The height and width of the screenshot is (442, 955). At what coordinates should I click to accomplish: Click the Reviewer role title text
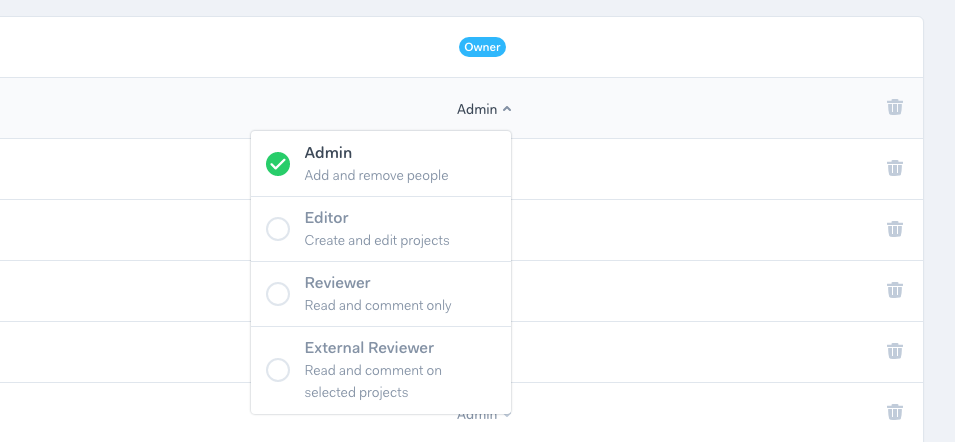tap(337, 282)
